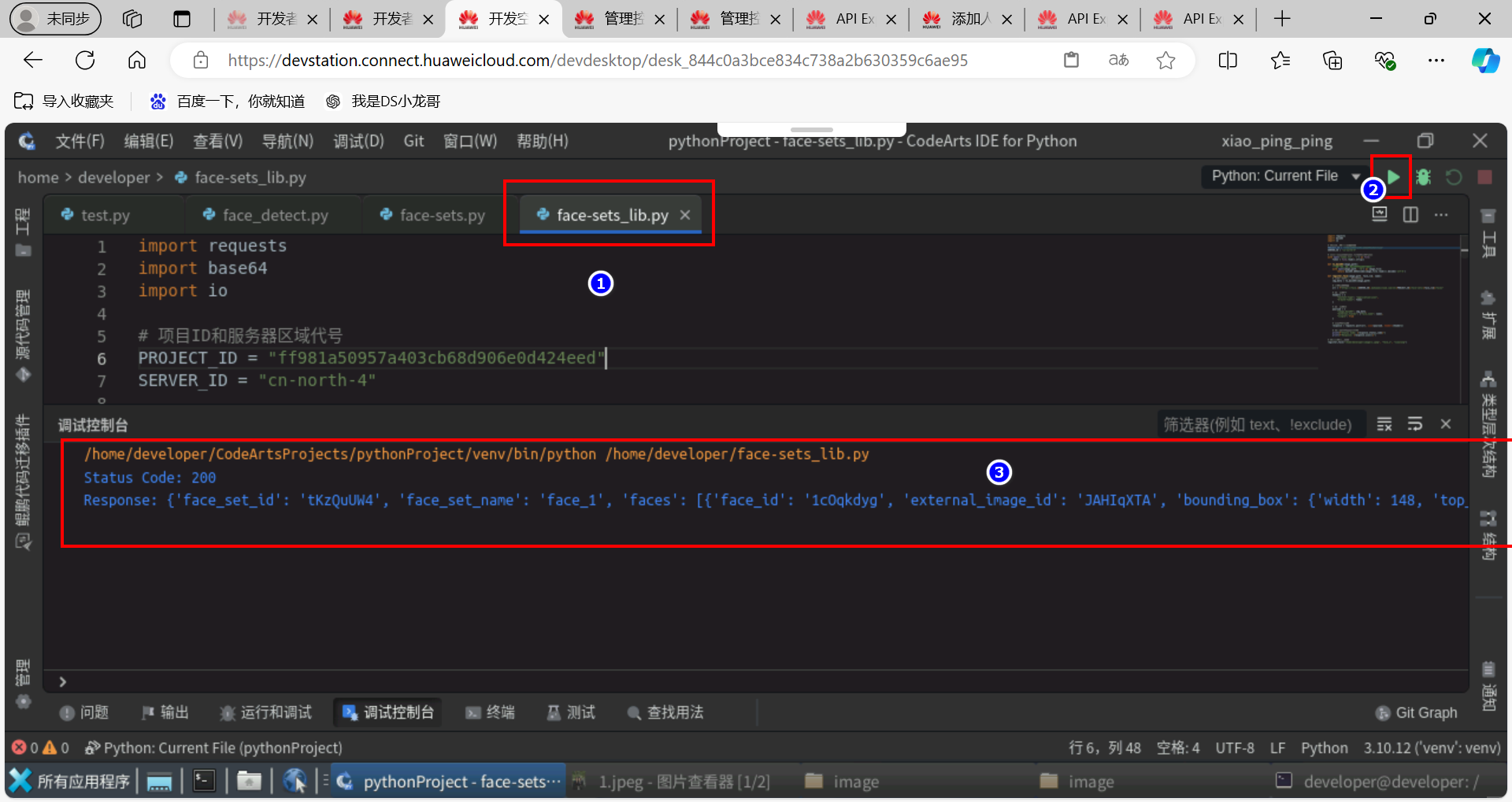Screen dimensions: 1512x802
Task: Click the split editor icon
Action: (1410, 215)
